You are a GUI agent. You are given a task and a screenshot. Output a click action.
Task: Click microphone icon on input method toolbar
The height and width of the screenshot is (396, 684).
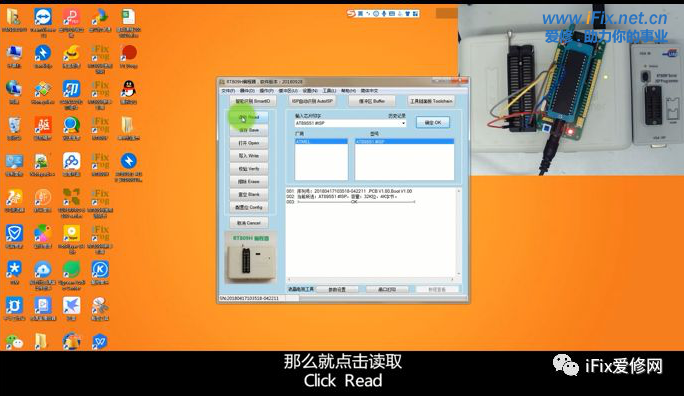point(384,14)
